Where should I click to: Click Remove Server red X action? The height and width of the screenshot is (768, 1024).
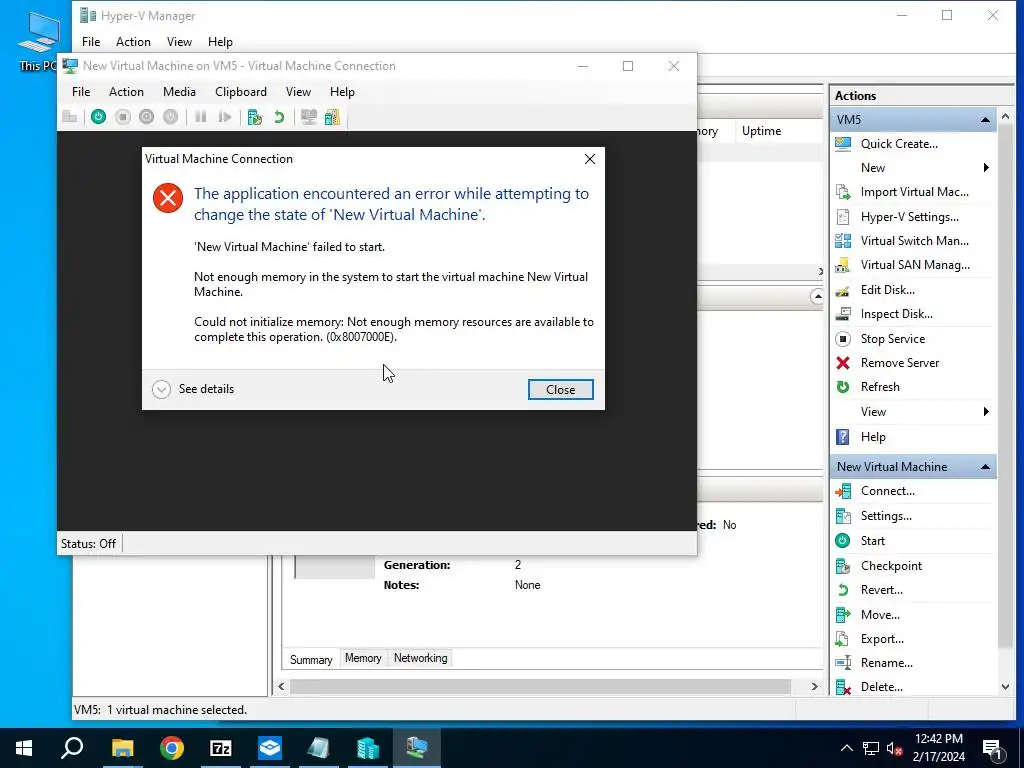(x=843, y=363)
